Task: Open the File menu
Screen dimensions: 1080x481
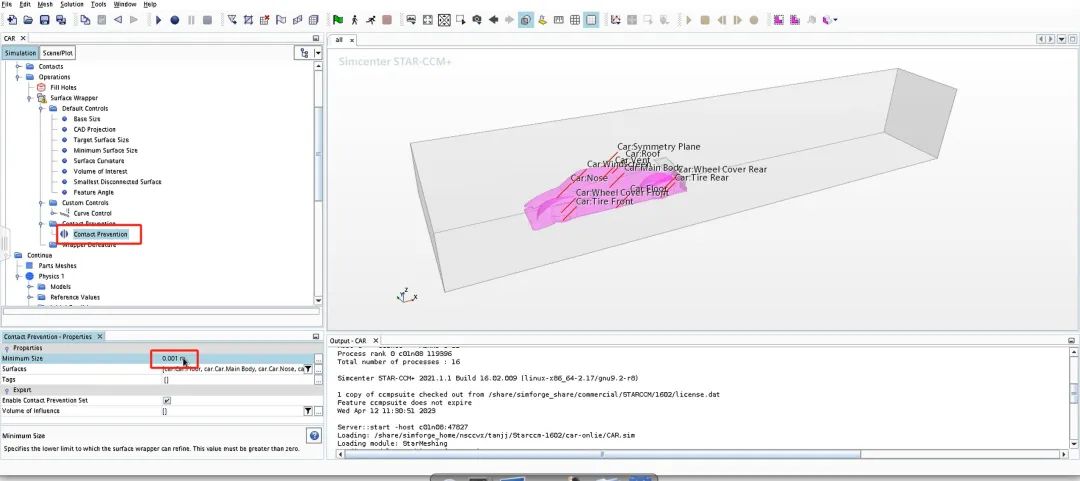Action: pos(6,4)
